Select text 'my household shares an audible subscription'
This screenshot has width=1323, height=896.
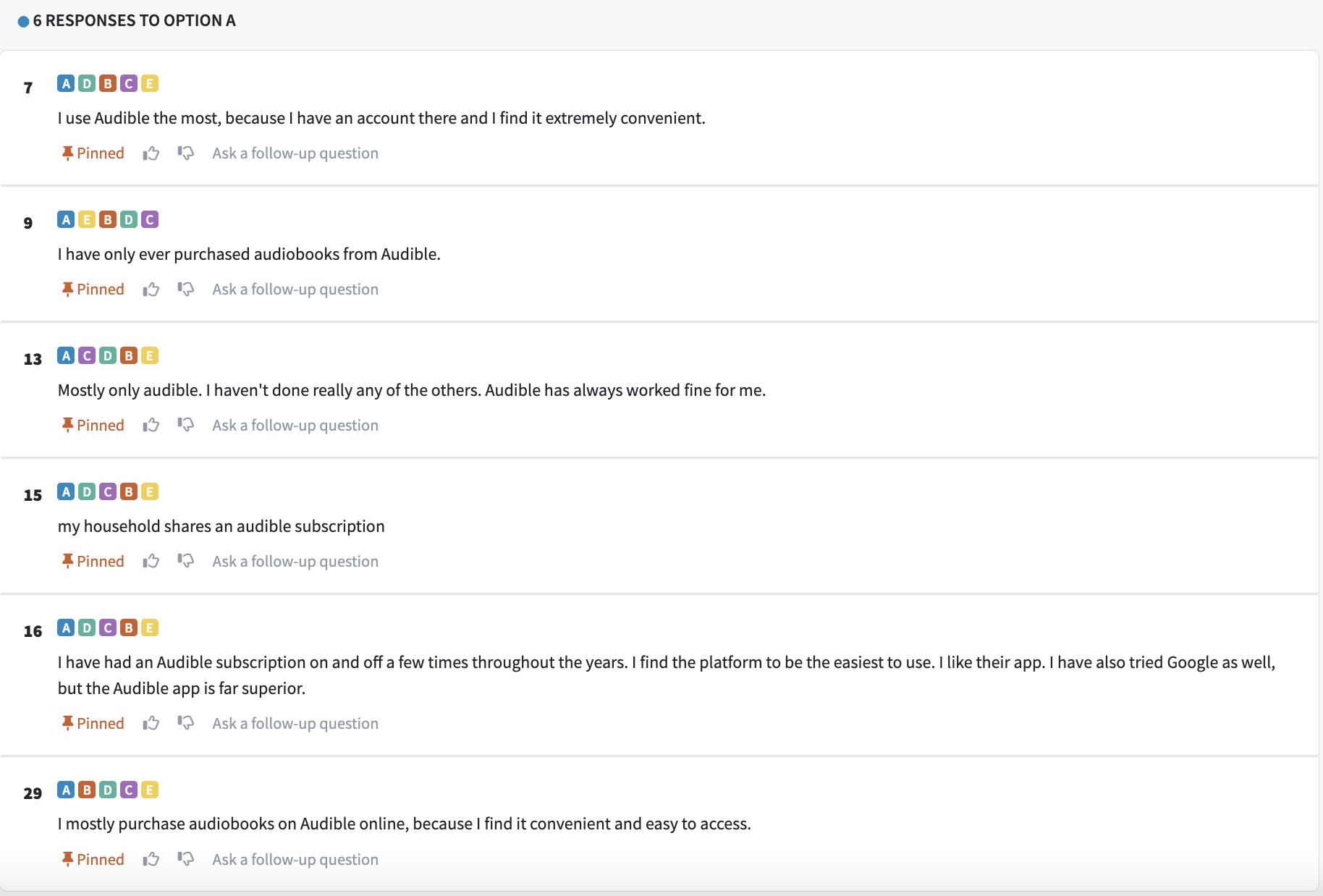pyautogui.click(x=221, y=526)
